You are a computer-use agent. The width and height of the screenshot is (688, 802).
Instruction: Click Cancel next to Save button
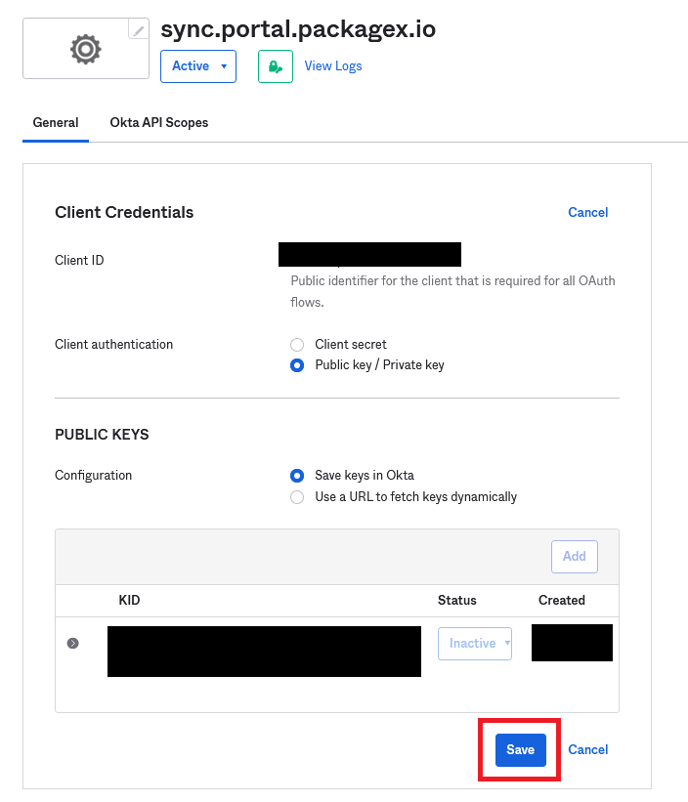click(588, 750)
